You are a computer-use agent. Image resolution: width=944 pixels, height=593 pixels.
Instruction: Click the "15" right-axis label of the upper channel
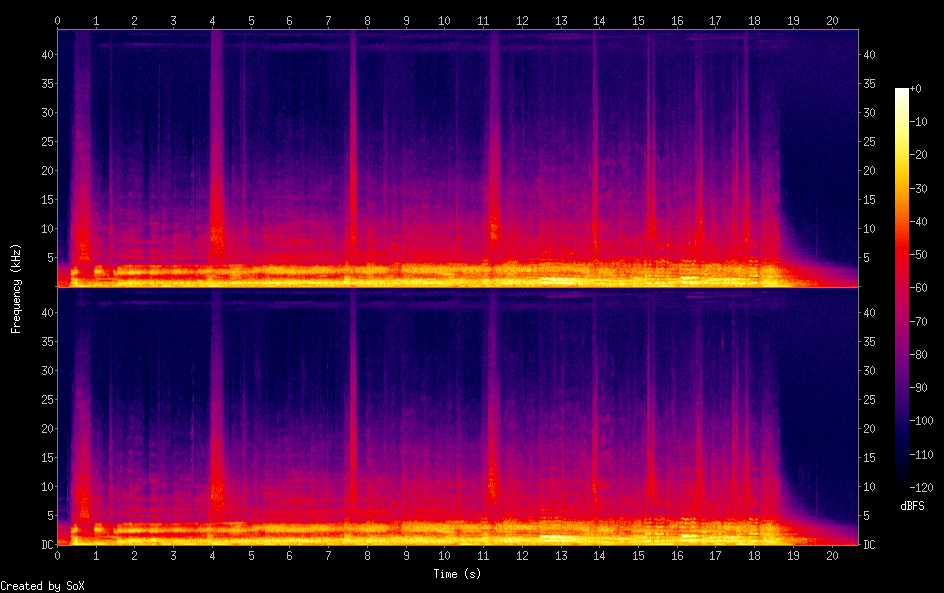tap(869, 199)
